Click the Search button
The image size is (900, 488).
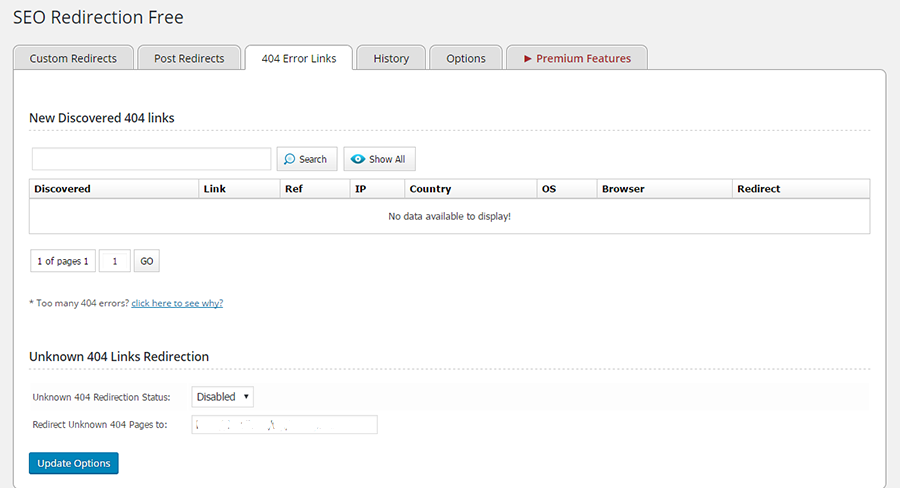click(x=307, y=159)
